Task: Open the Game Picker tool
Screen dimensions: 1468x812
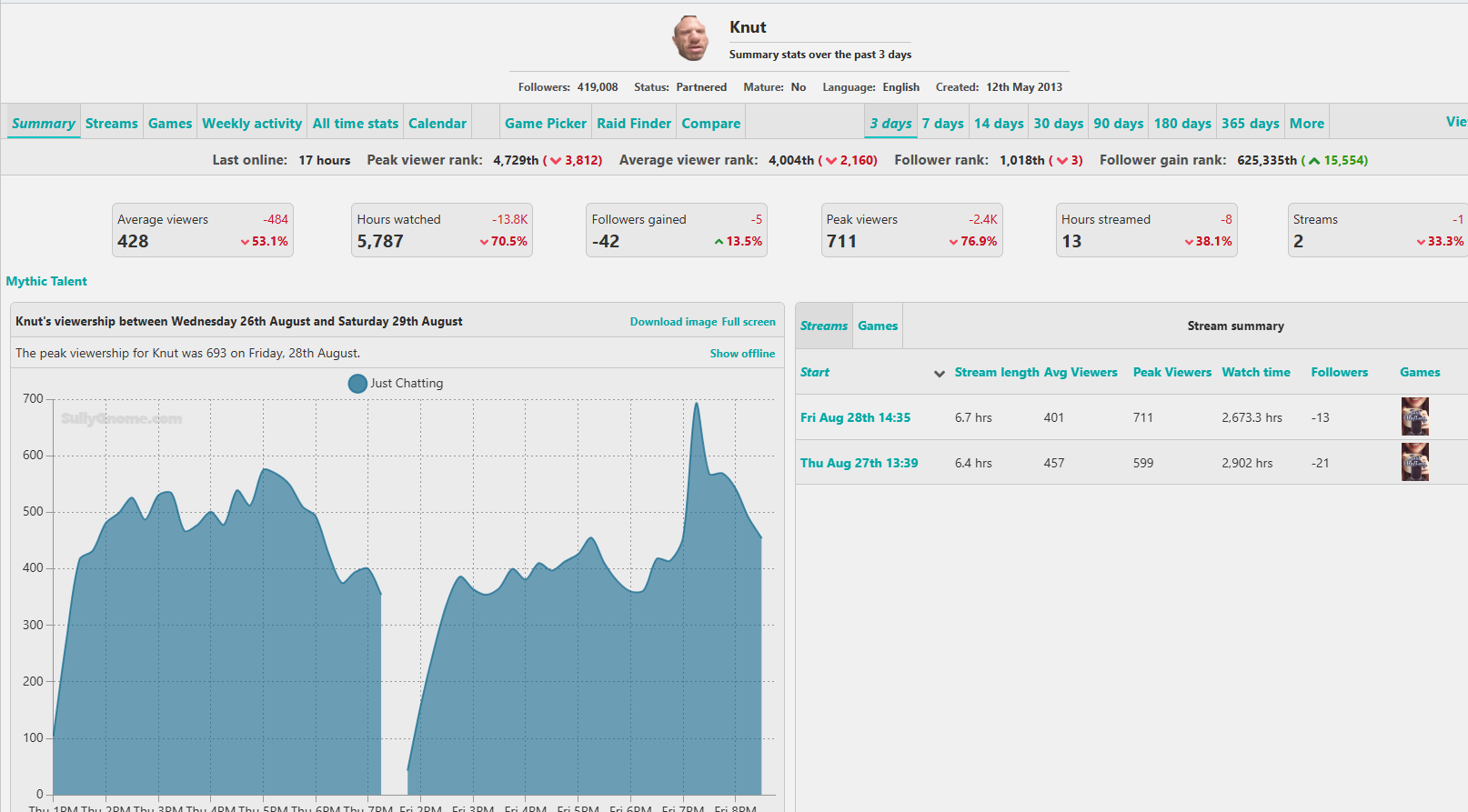Action: point(546,124)
